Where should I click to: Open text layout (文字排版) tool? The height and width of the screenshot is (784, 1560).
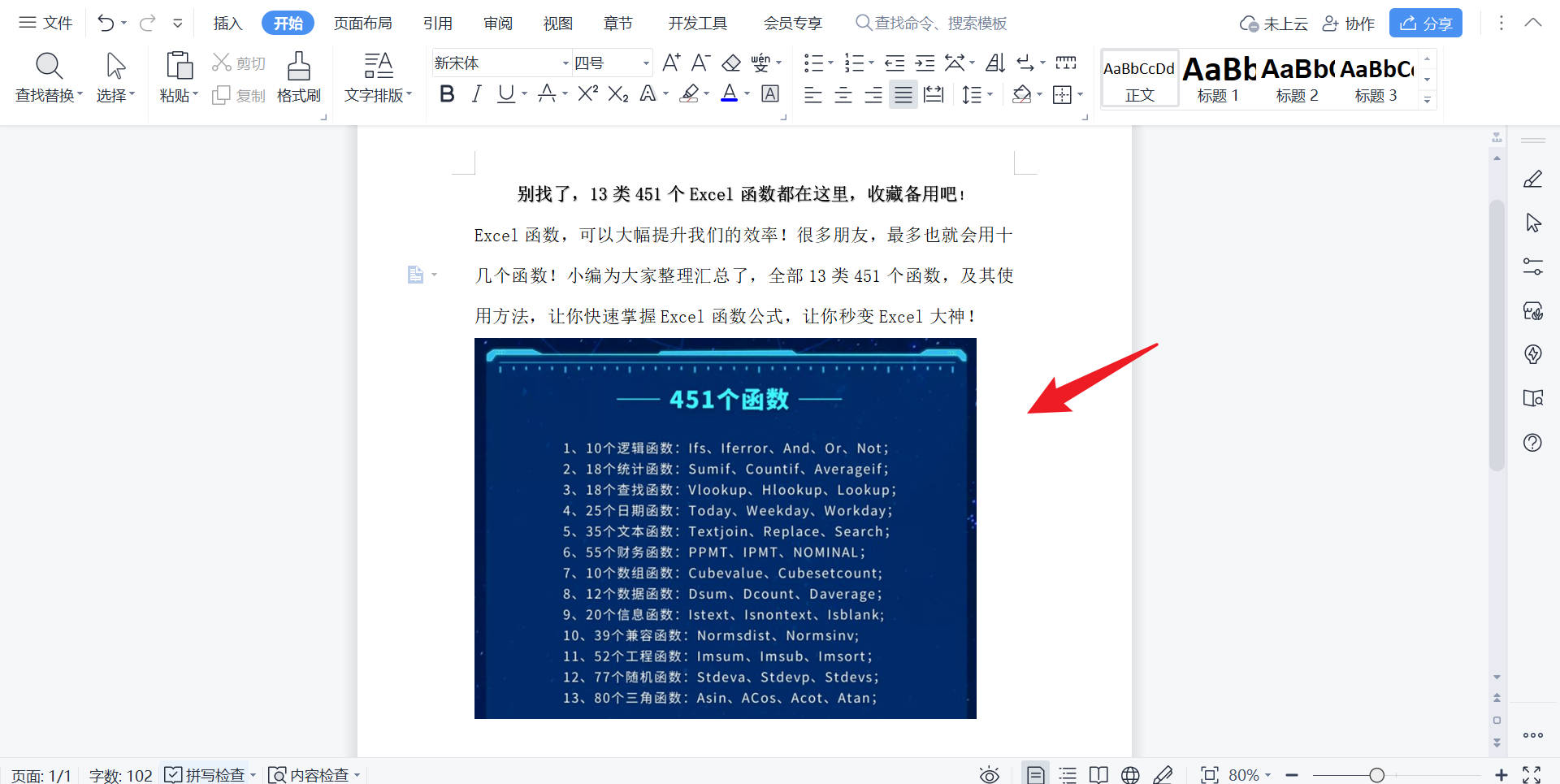[x=378, y=78]
